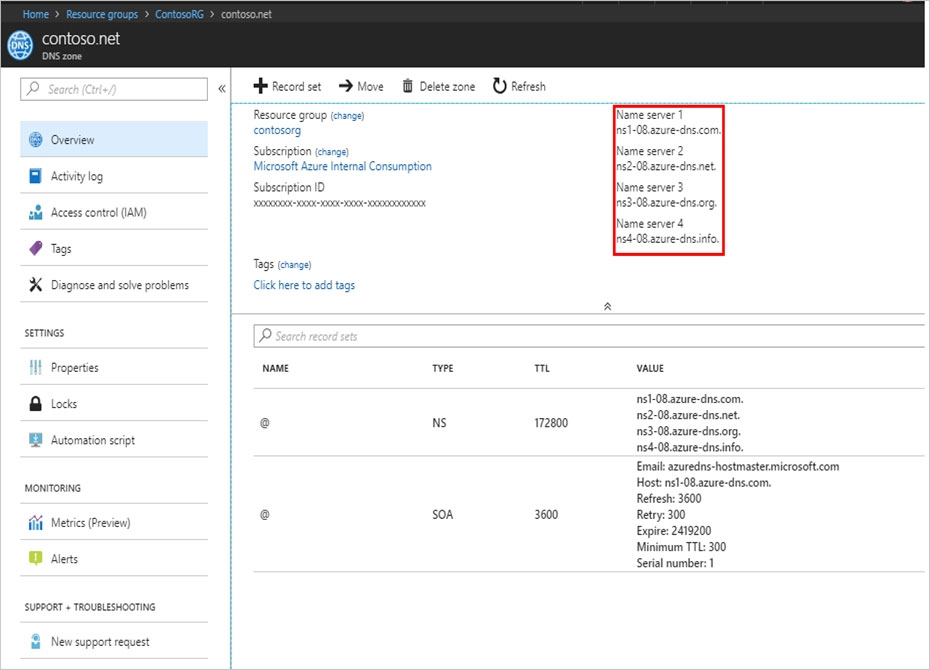Collapse the essentials panel with up chevrons

607,307
